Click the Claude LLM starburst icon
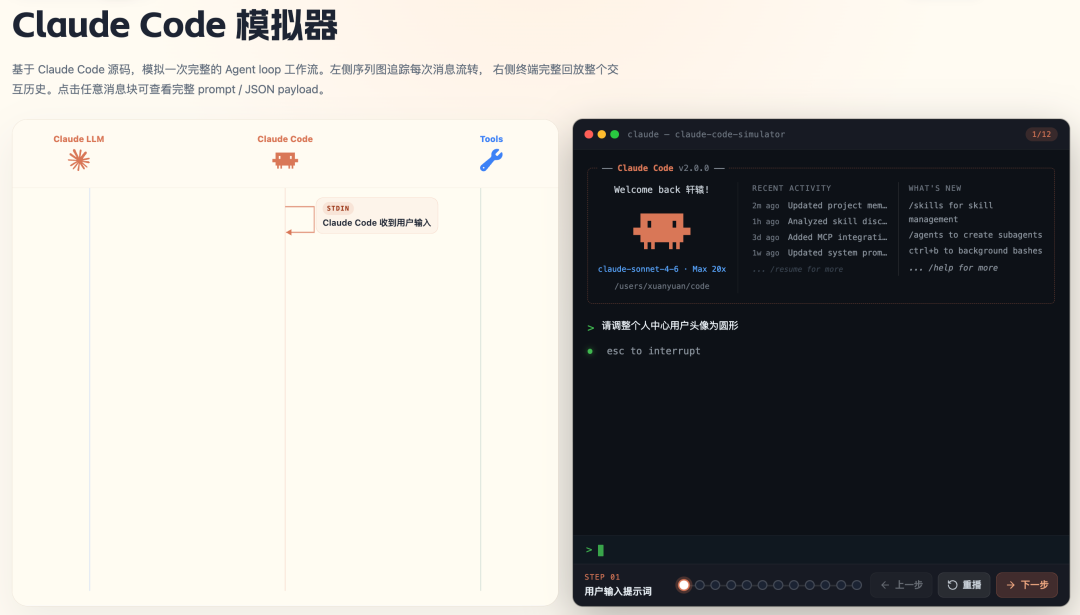Image resolution: width=1080 pixels, height=615 pixels. [x=79, y=160]
